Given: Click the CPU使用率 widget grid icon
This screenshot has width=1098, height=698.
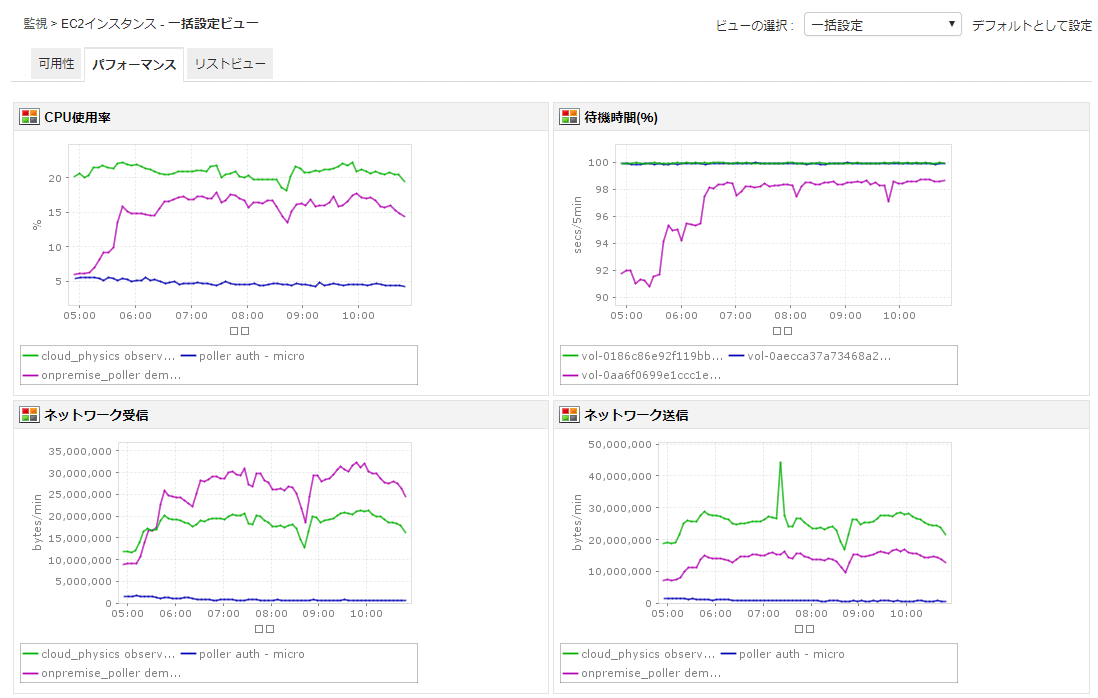Looking at the screenshot, I should [29, 117].
